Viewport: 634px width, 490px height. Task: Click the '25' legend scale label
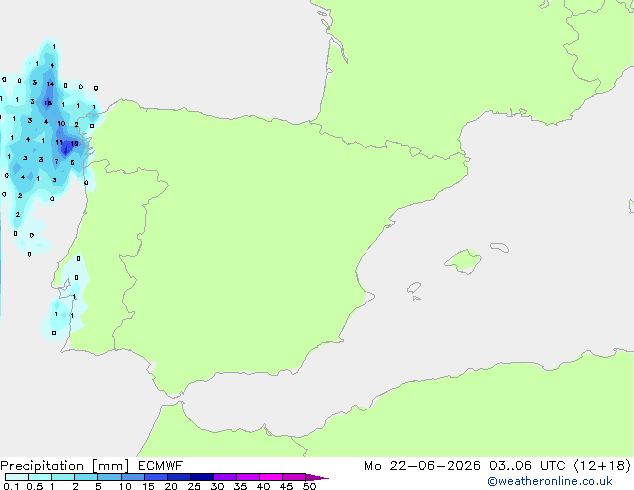194,486
